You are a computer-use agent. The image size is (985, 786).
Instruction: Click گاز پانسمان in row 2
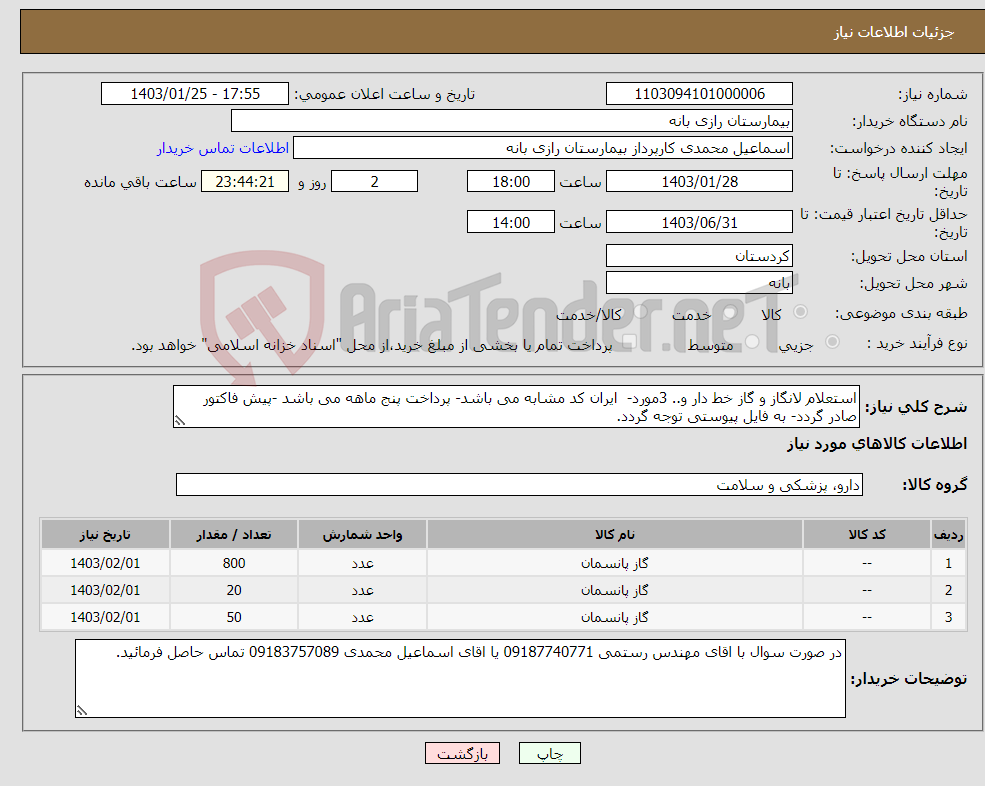[614, 590]
